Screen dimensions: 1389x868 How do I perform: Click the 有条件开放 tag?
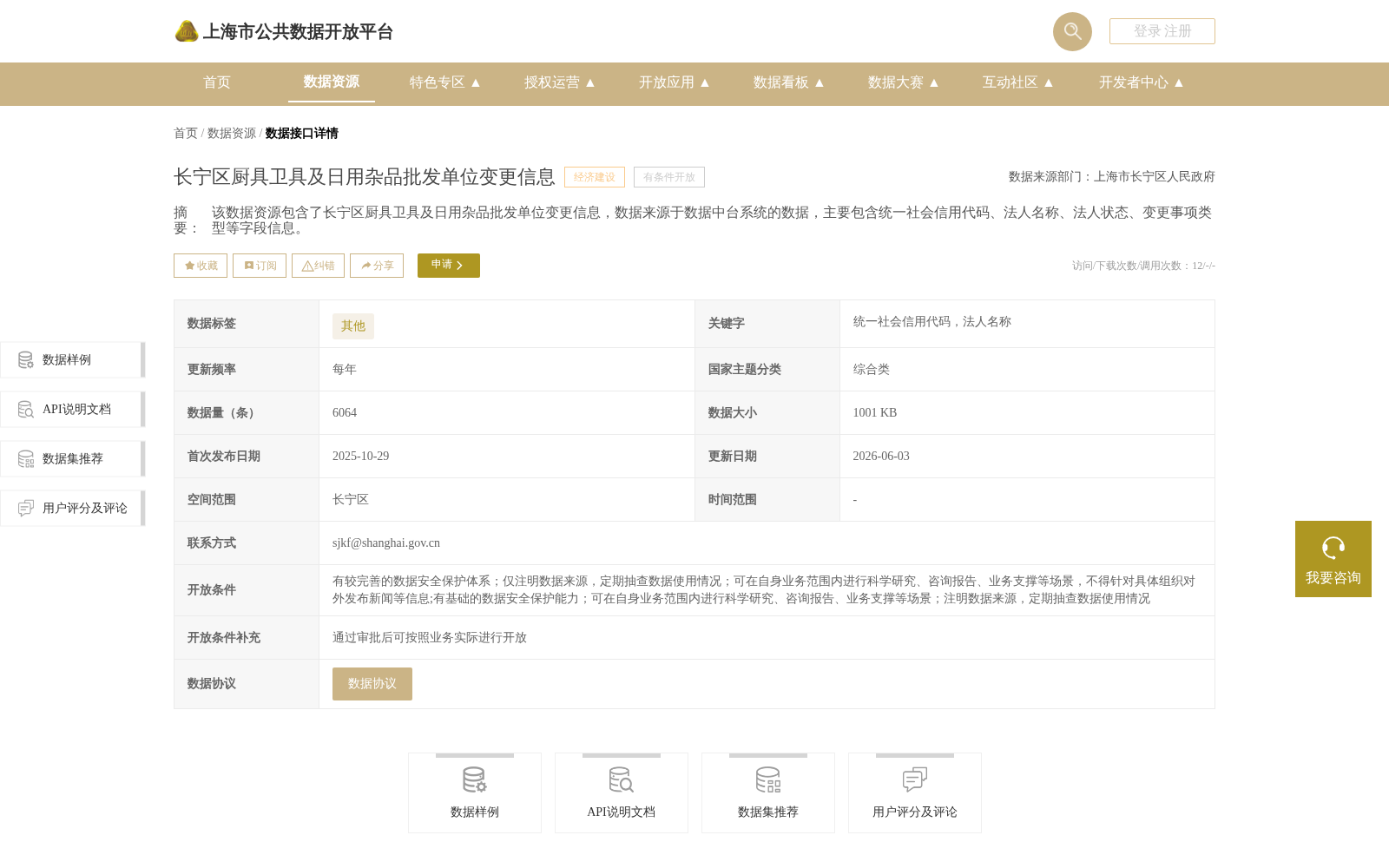click(669, 177)
